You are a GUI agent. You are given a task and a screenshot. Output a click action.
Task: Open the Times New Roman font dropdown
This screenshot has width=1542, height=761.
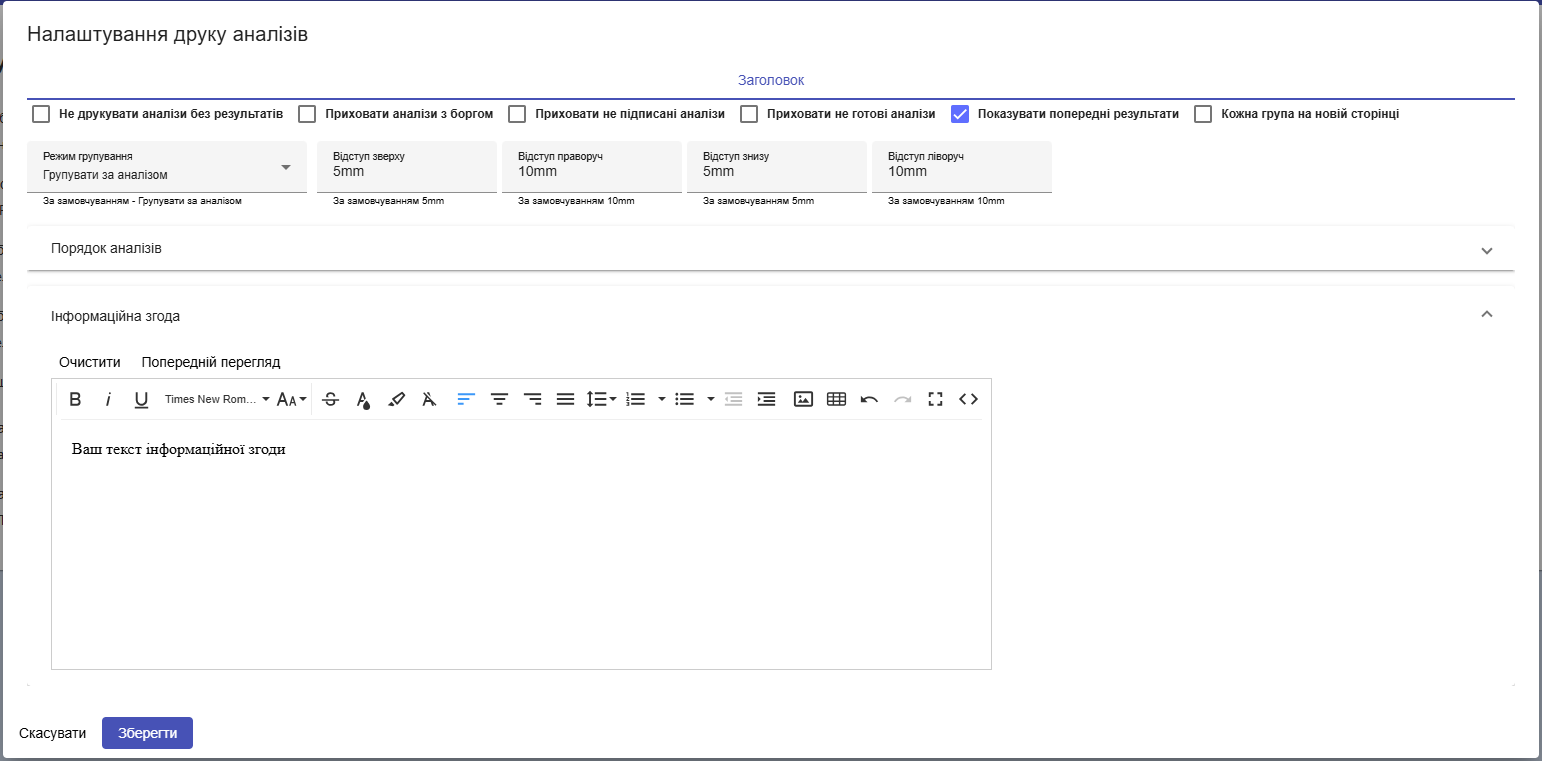click(x=218, y=399)
